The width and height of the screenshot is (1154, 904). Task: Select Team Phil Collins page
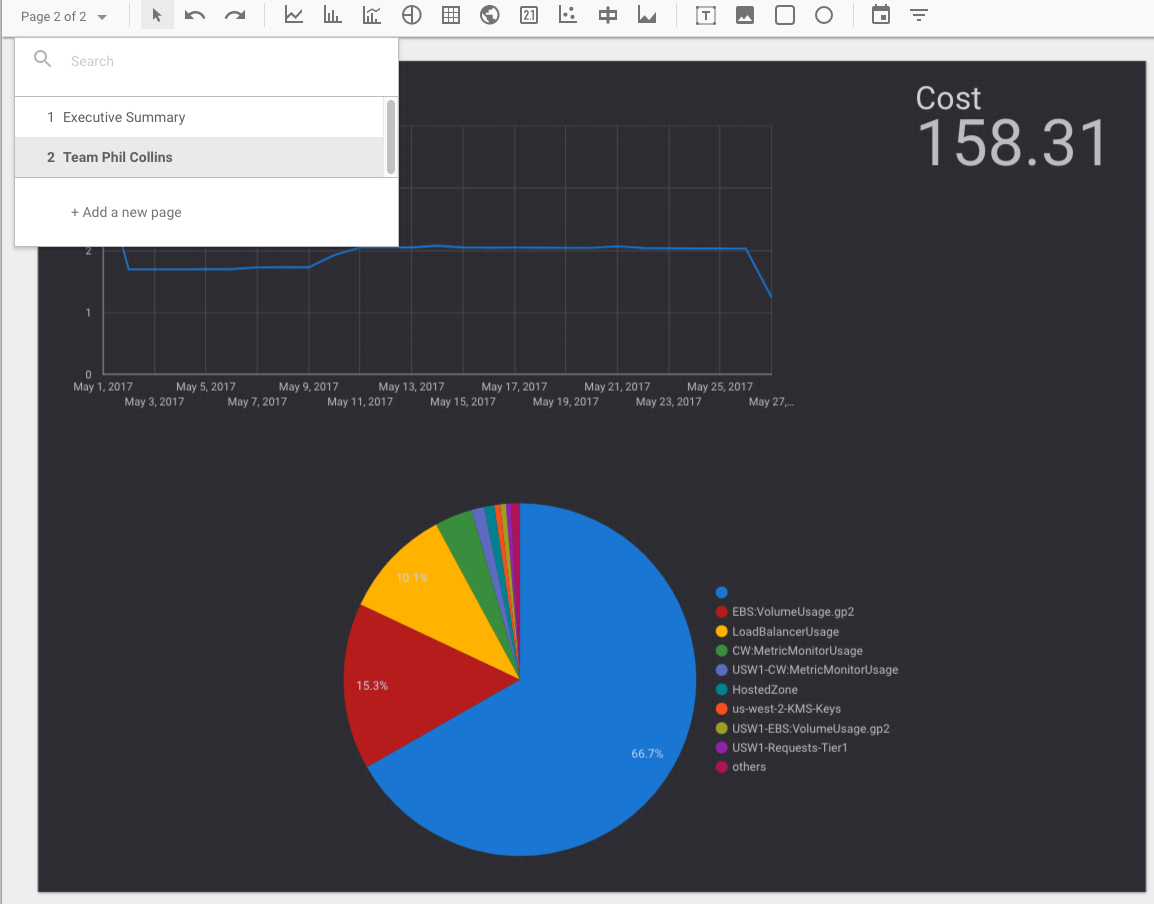(x=117, y=157)
